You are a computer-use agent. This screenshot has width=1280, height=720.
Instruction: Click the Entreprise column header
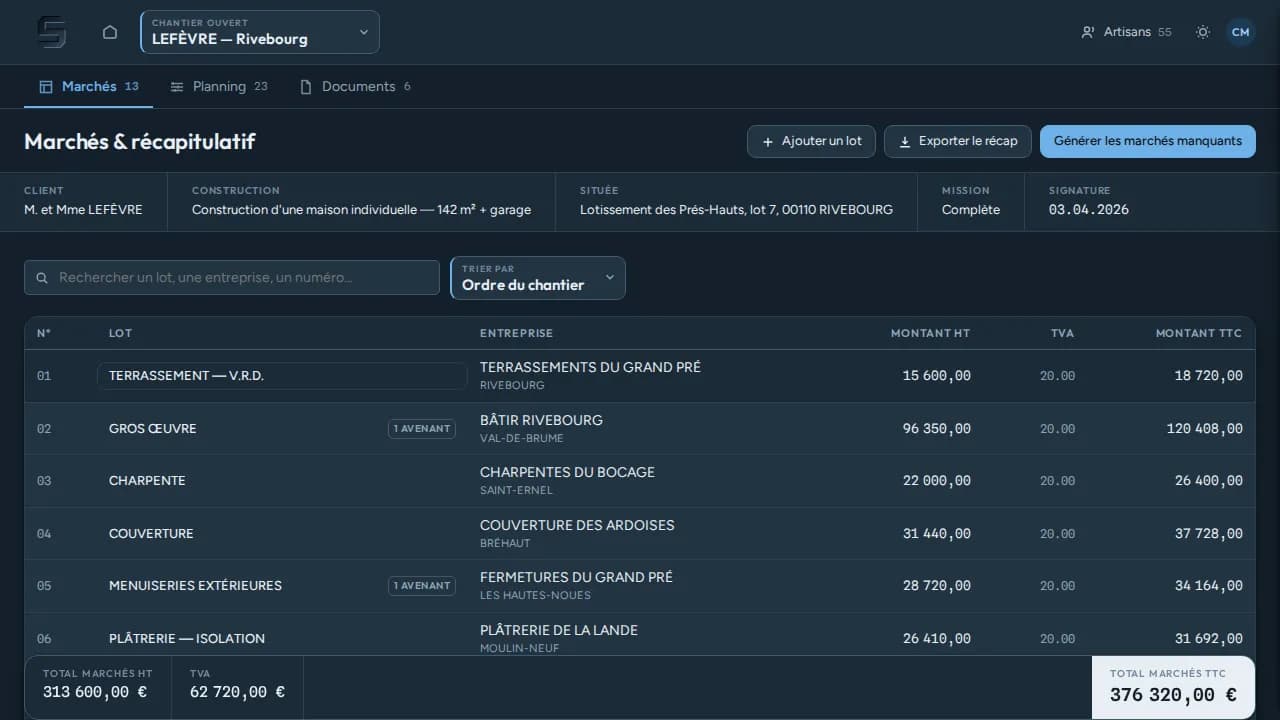click(516, 333)
